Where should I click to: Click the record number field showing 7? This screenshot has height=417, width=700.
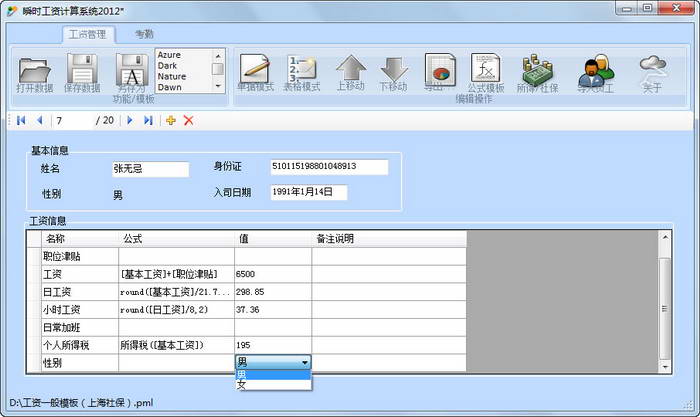pyautogui.click(x=74, y=121)
